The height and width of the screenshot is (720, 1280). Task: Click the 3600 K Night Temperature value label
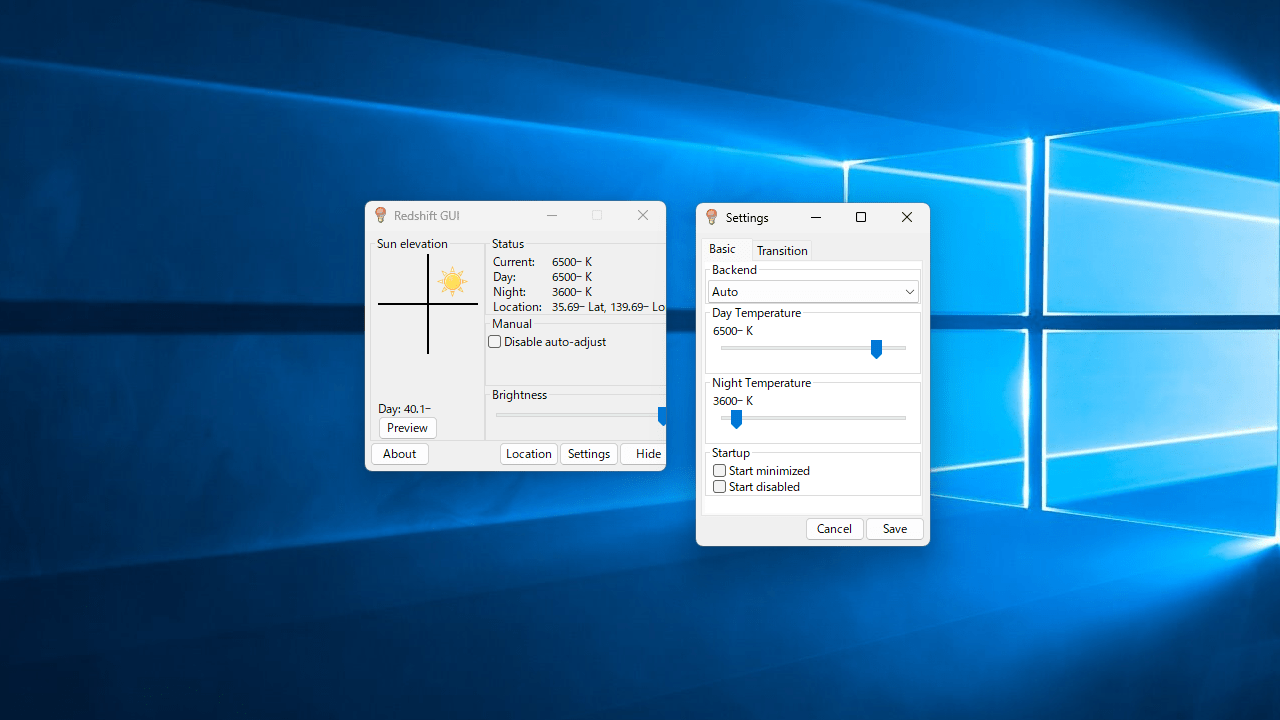click(733, 401)
